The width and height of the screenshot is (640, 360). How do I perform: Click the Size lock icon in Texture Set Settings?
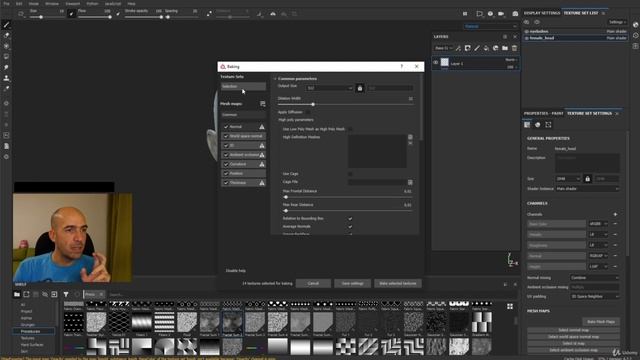[x=587, y=179]
